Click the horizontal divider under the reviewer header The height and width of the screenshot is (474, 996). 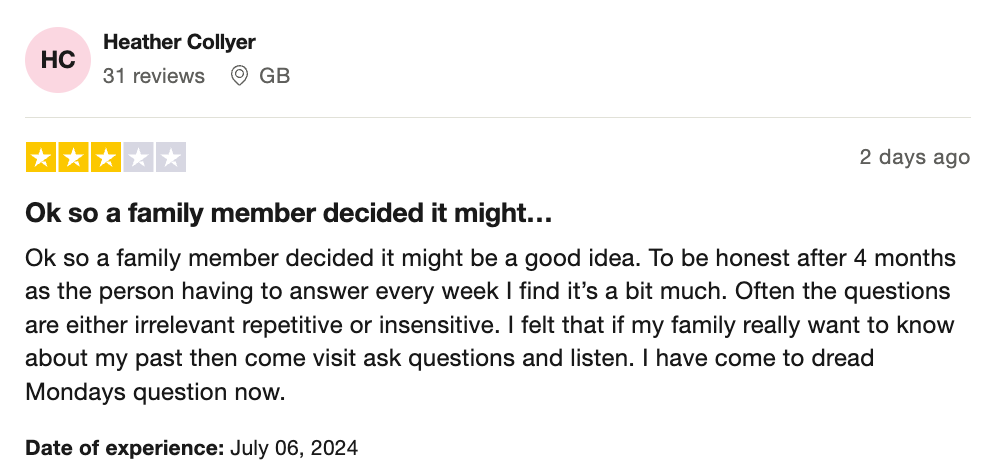[498, 117]
